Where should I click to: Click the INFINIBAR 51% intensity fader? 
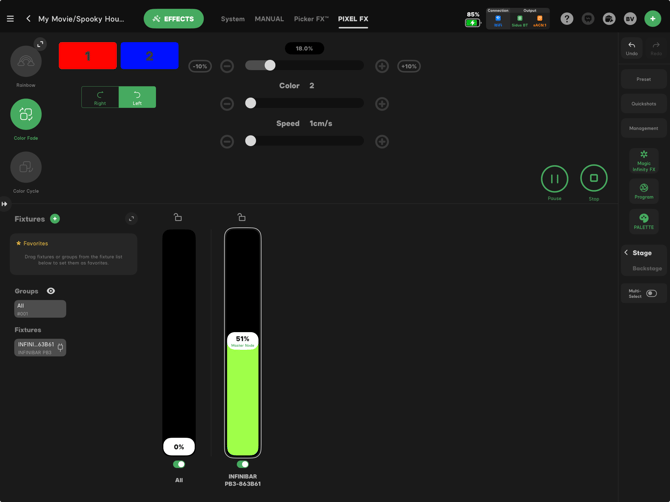click(x=243, y=343)
